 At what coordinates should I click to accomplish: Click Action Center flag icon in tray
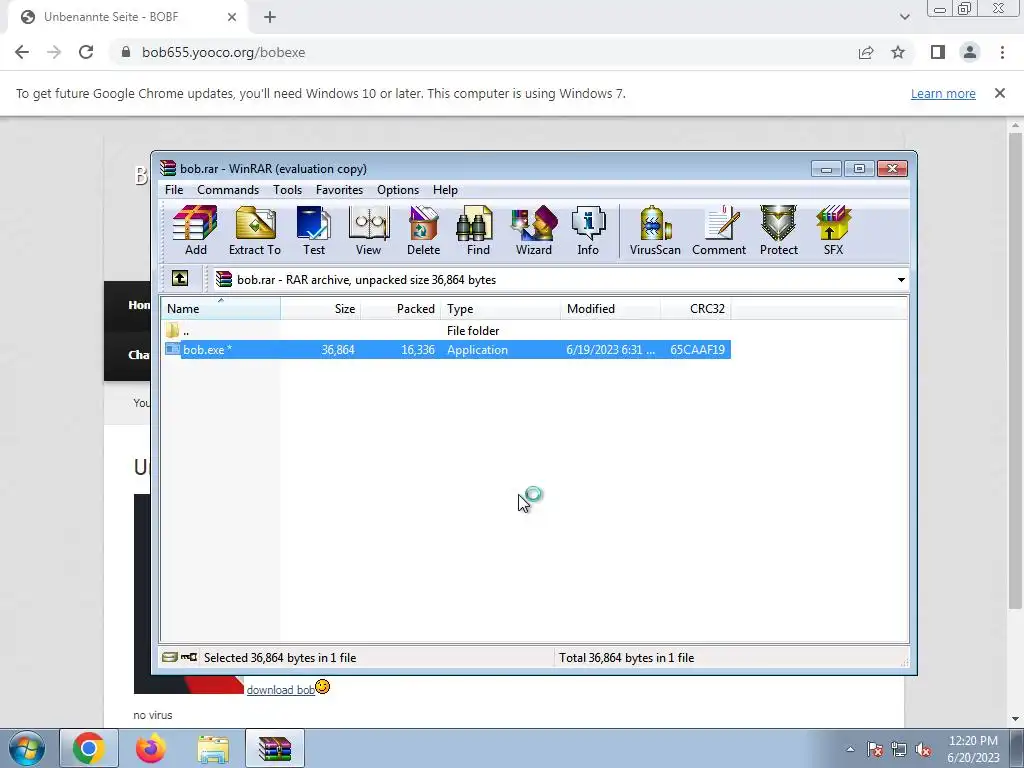pyautogui.click(x=875, y=749)
